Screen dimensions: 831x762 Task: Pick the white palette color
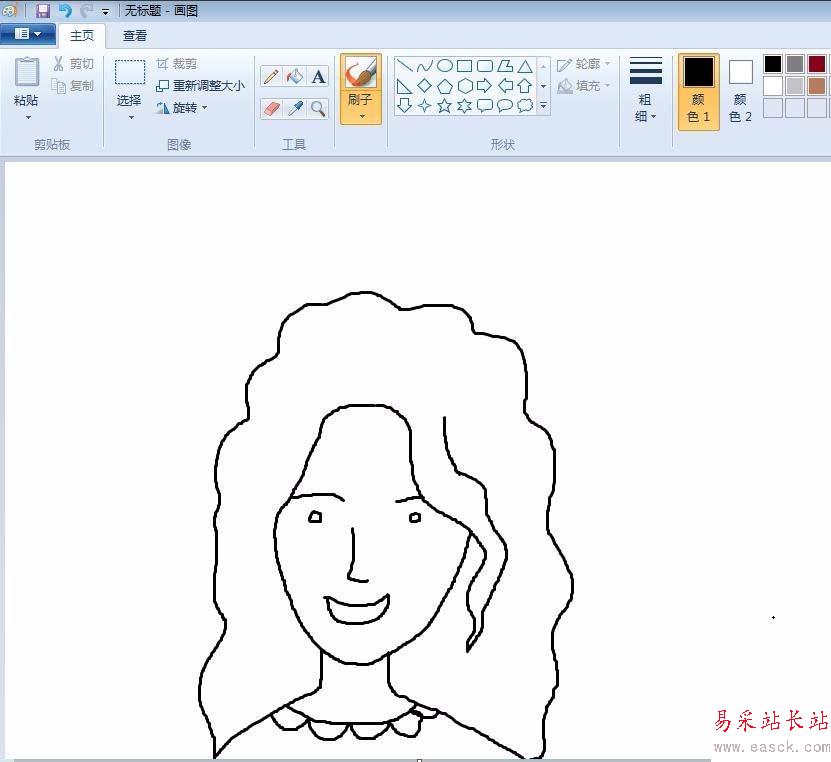click(x=773, y=86)
